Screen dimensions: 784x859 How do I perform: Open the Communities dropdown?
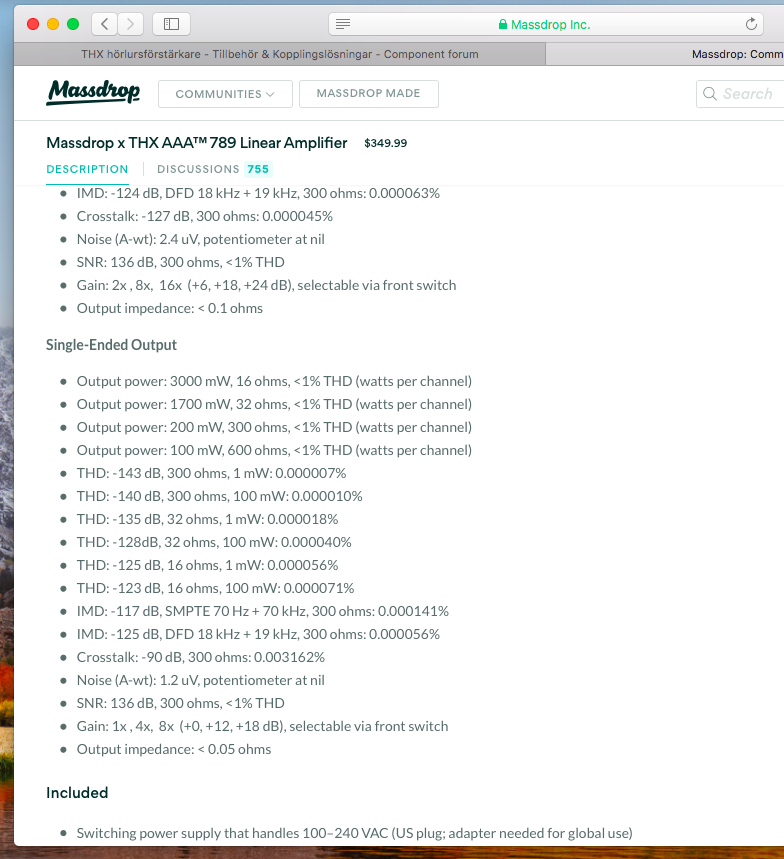pyautogui.click(x=225, y=94)
